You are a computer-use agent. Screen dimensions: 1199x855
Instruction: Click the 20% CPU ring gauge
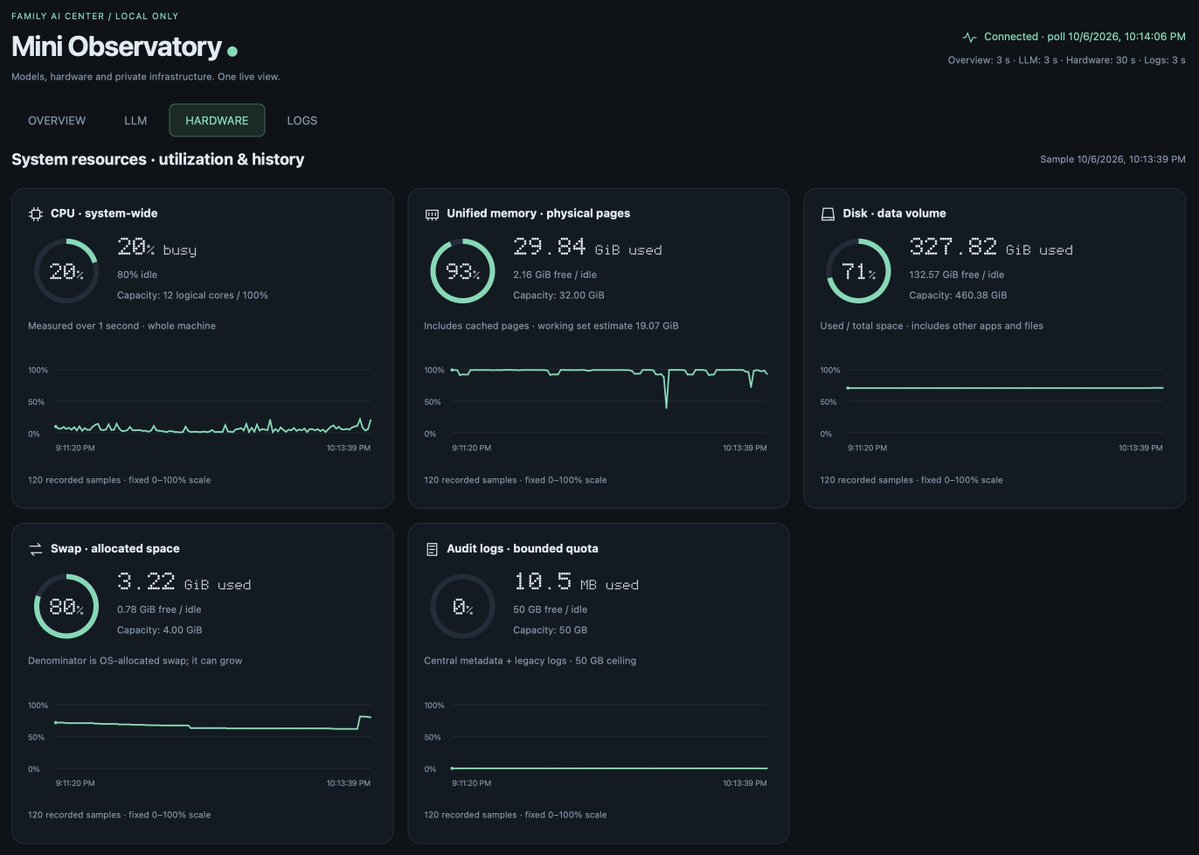coord(67,271)
